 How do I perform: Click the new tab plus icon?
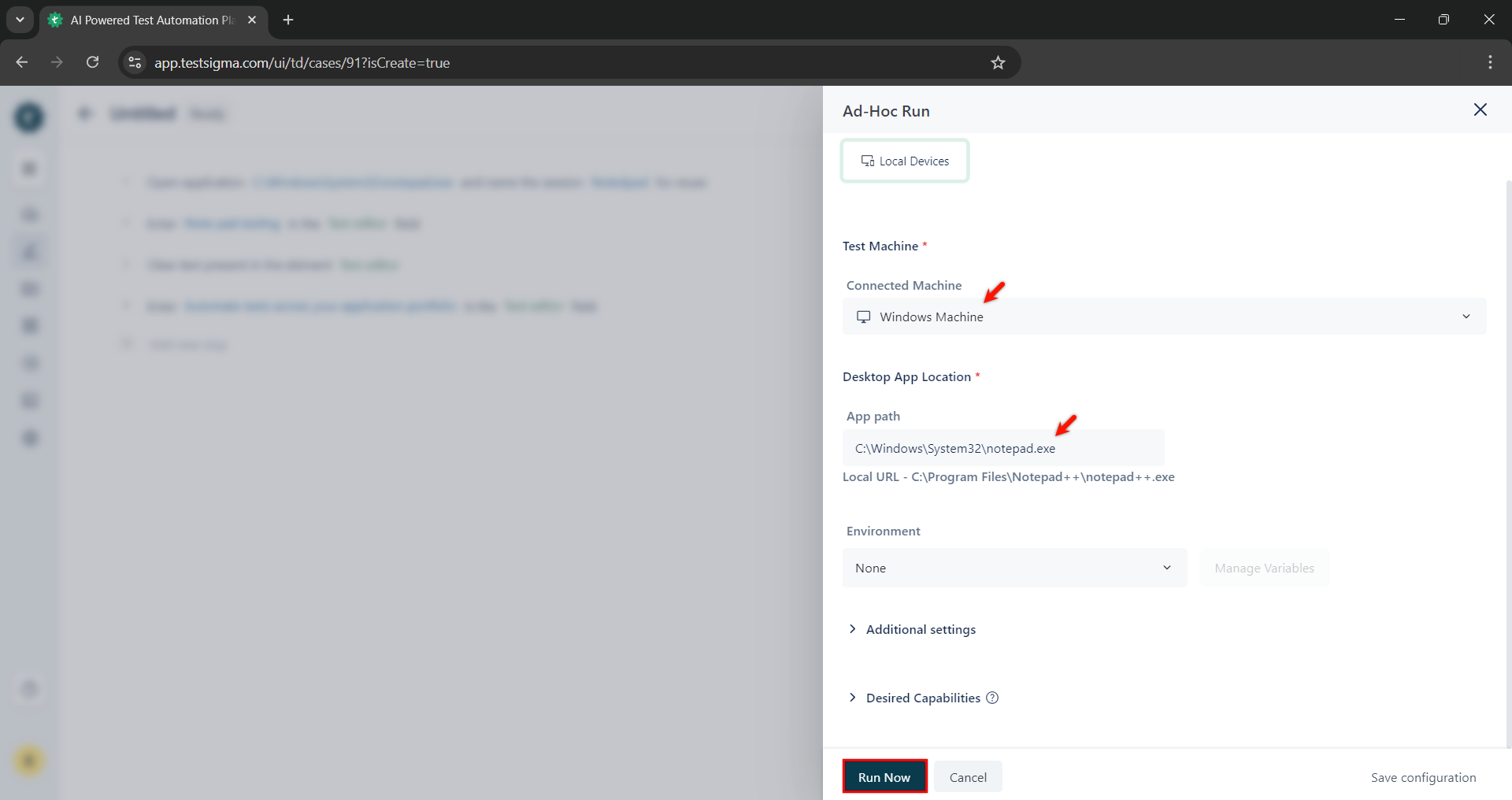[287, 20]
